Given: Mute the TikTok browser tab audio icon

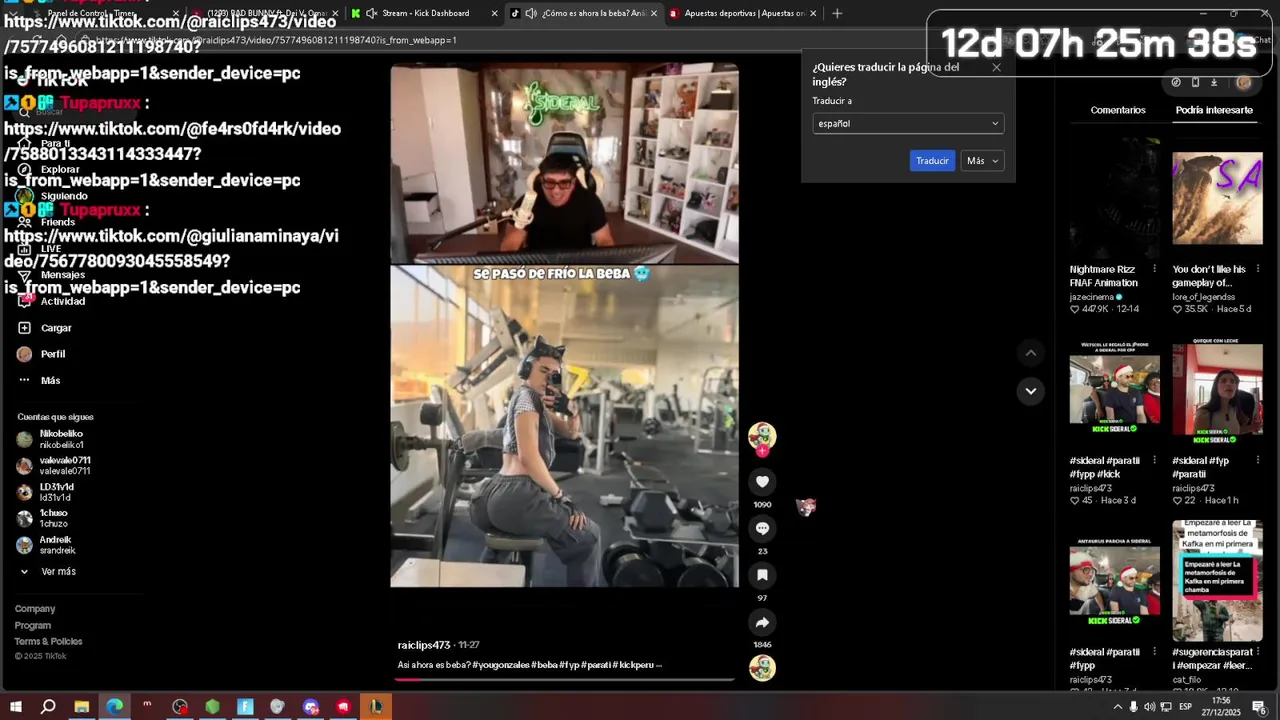Looking at the screenshot, I should click(x=531, y=13).
